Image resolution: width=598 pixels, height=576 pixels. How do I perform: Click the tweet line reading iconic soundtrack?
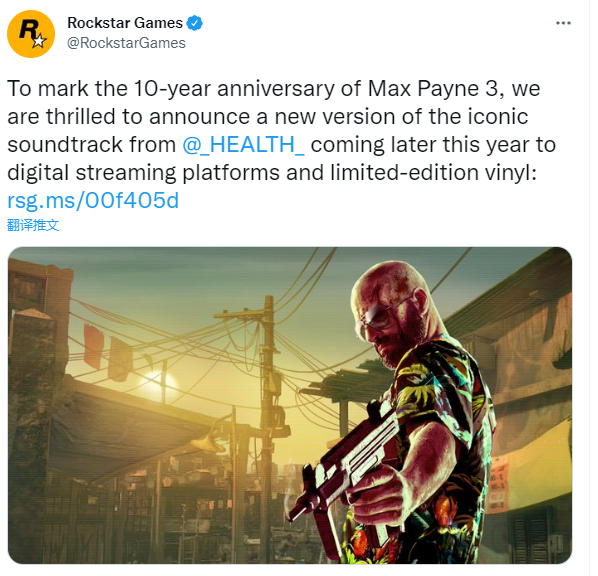pyautogui.click(x=268, y=116)
